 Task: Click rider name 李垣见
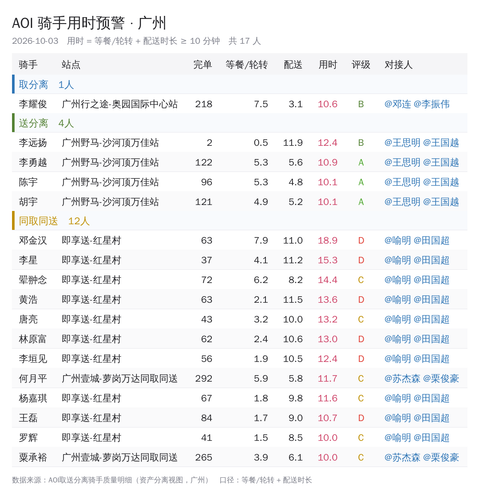(x=33, y=359)
